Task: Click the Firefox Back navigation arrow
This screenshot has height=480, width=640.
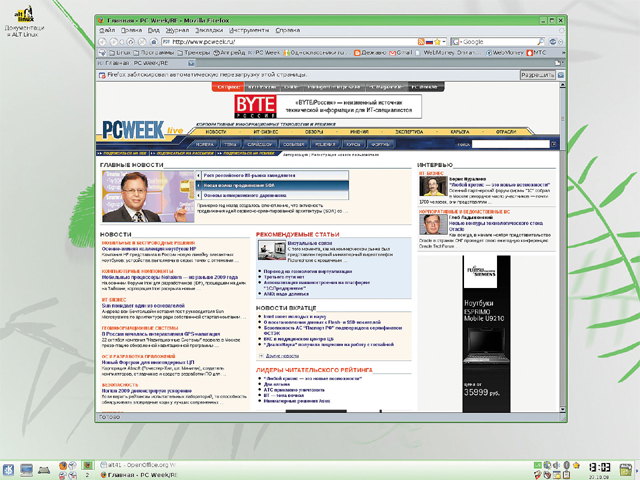Action: [x=102, y=42]
